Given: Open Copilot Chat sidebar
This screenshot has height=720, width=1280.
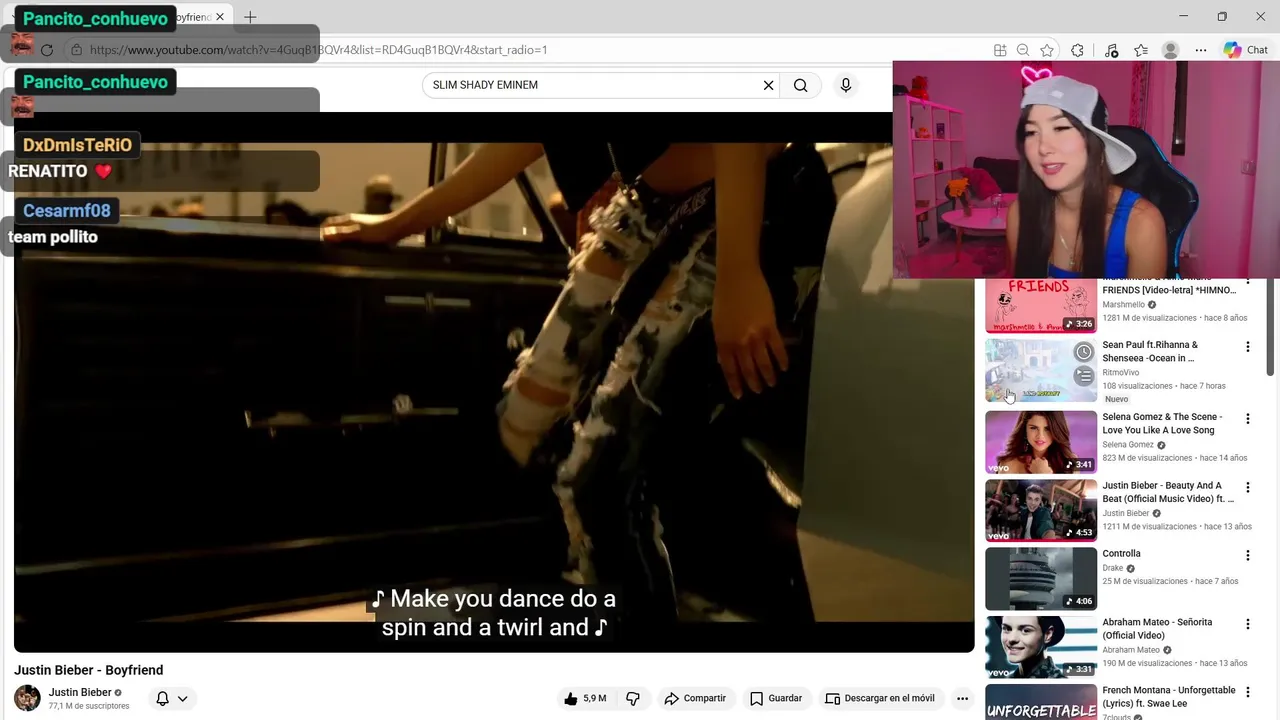Looking at the screenshot, I should 1246,50.
